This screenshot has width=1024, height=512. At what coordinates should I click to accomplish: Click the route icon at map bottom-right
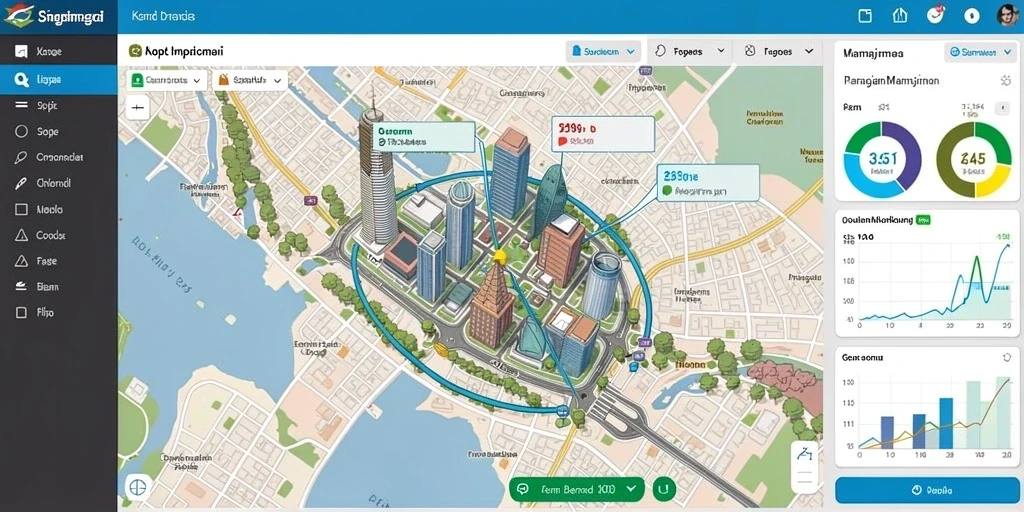pos(806,455)
